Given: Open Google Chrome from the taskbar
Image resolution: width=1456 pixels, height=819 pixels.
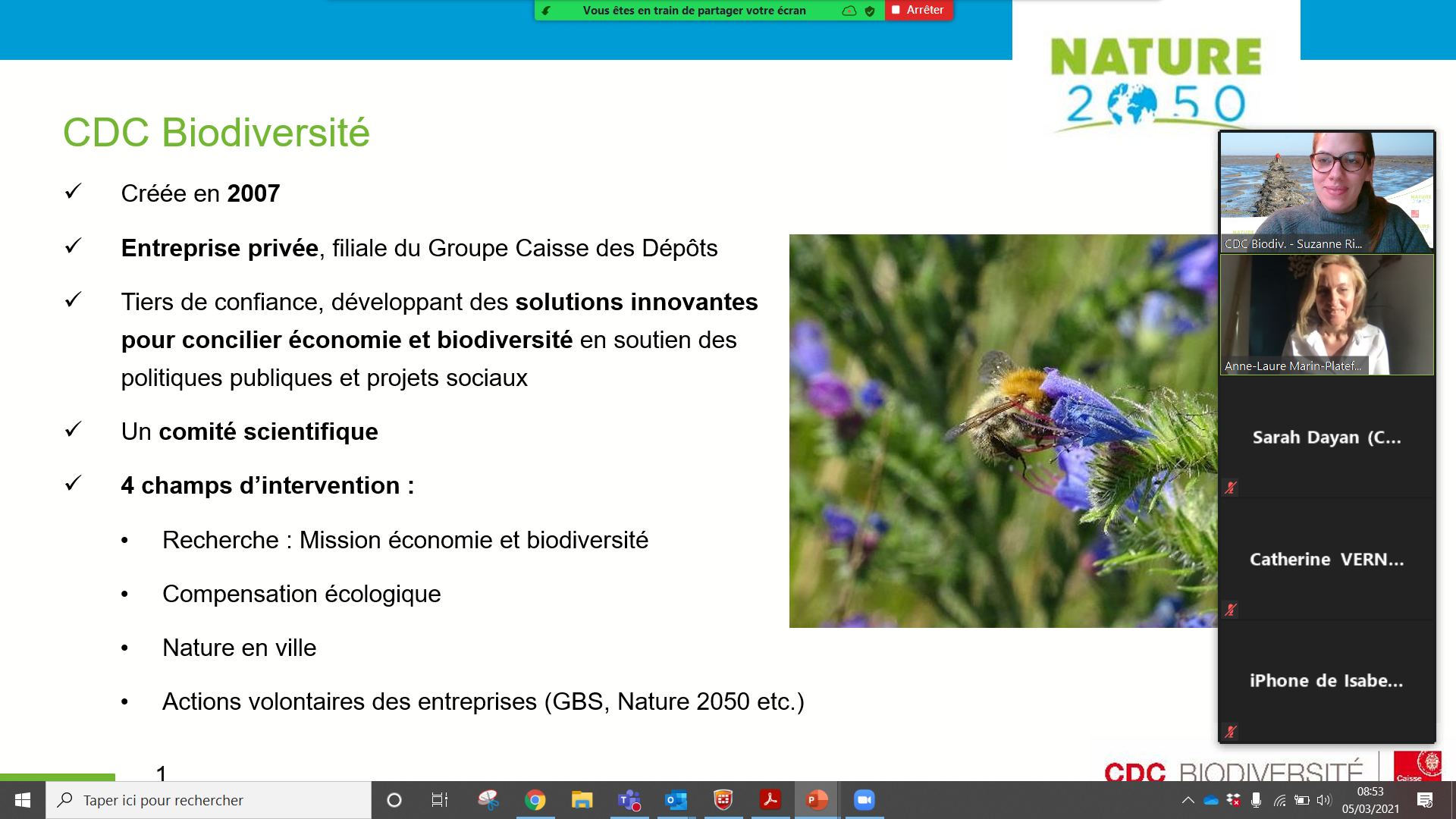Looking at the screenshot, I should [535, 800].
